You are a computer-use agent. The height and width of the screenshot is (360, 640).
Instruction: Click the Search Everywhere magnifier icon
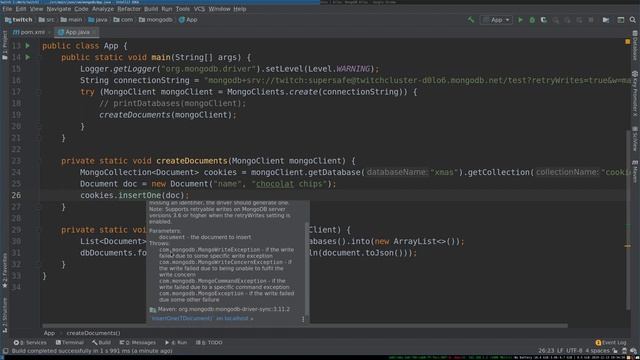click(633, 20)
